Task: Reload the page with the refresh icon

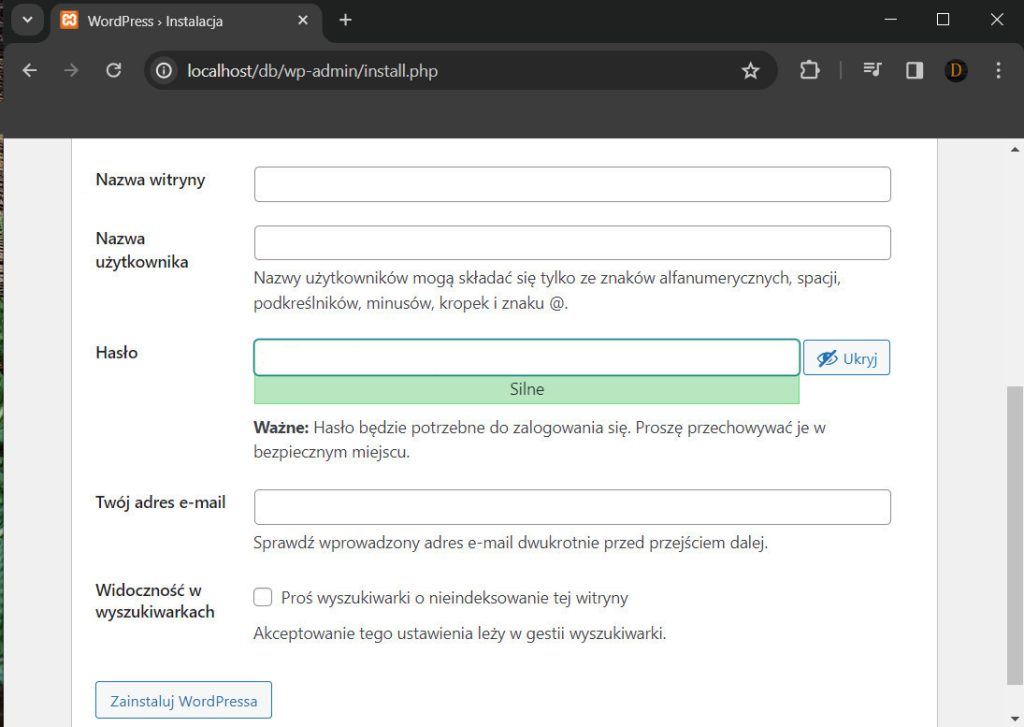Action: 114,71
